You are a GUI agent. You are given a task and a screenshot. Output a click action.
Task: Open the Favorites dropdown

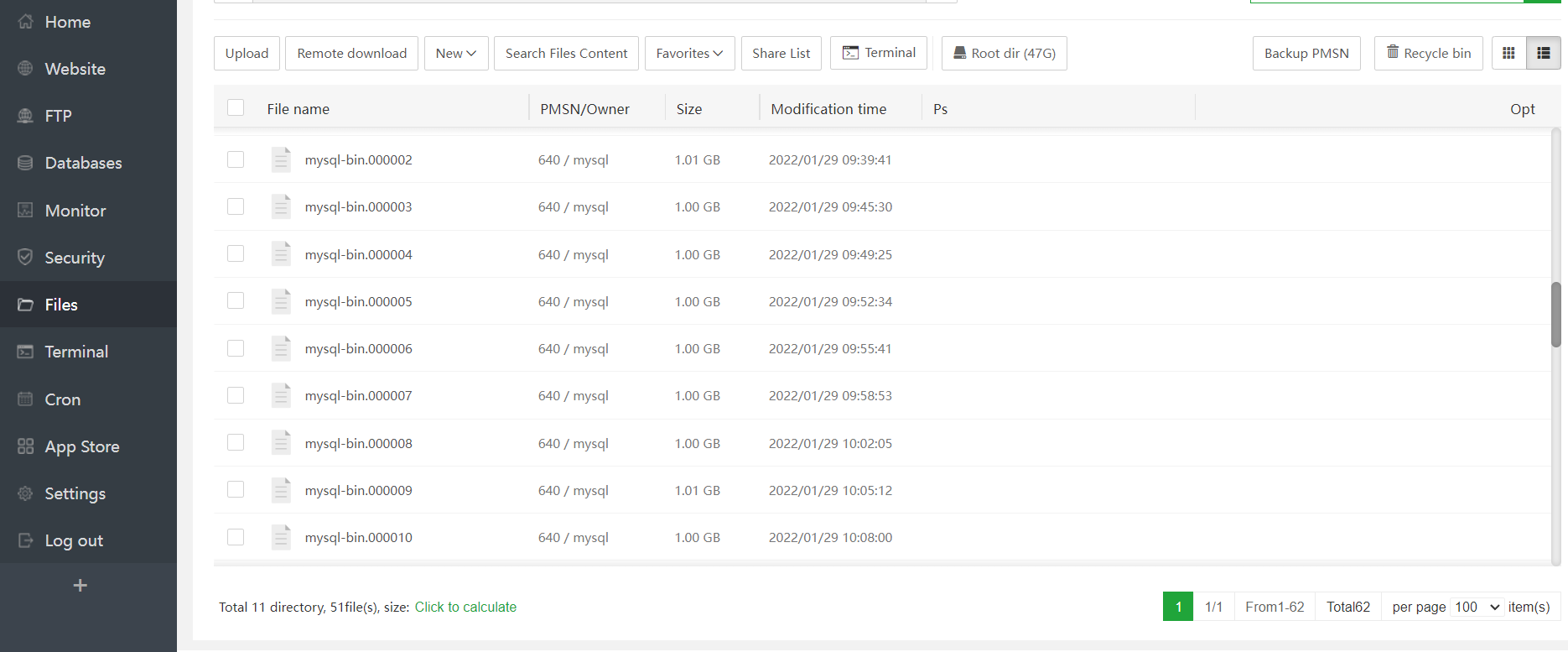pyautogui.click(x=689, y=54)
